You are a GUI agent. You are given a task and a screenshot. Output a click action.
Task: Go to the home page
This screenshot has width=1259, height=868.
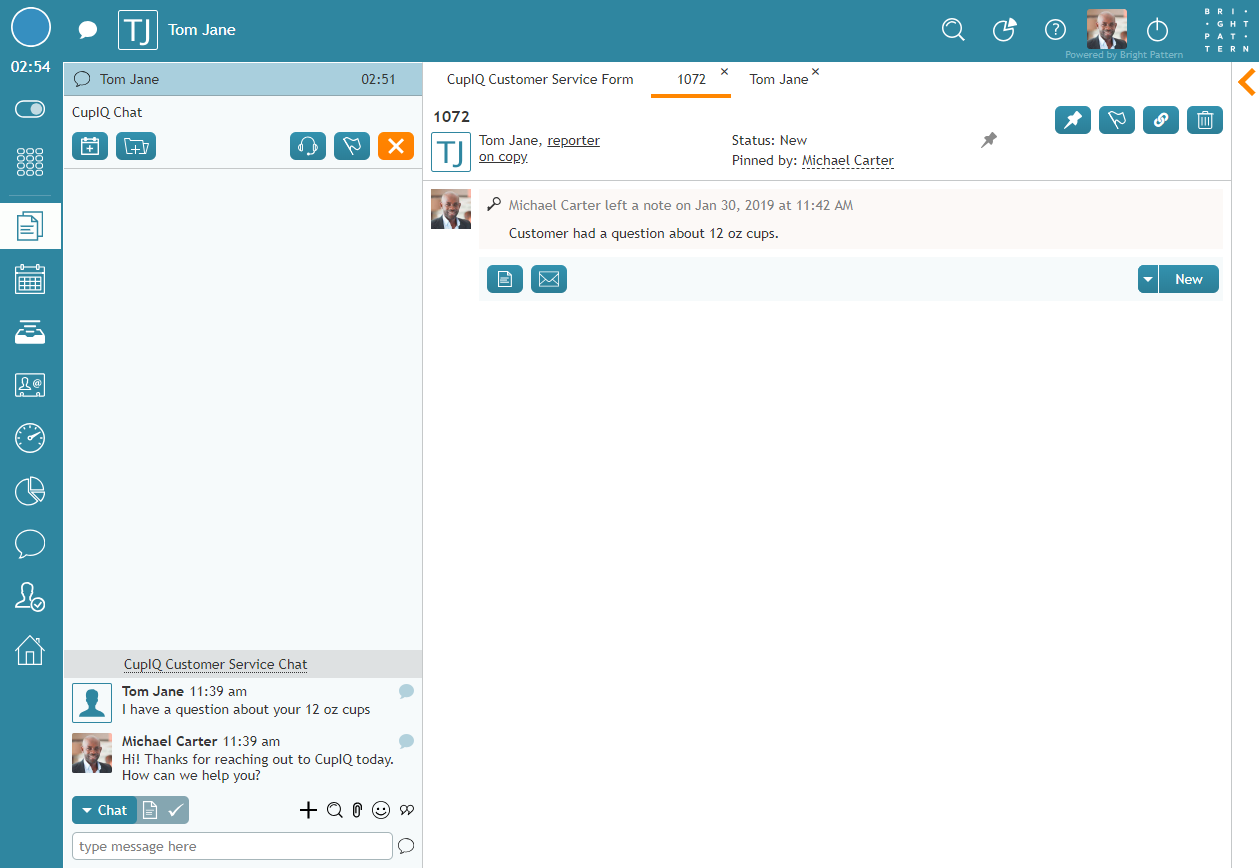pyautogui.click(x=30, y=650)
